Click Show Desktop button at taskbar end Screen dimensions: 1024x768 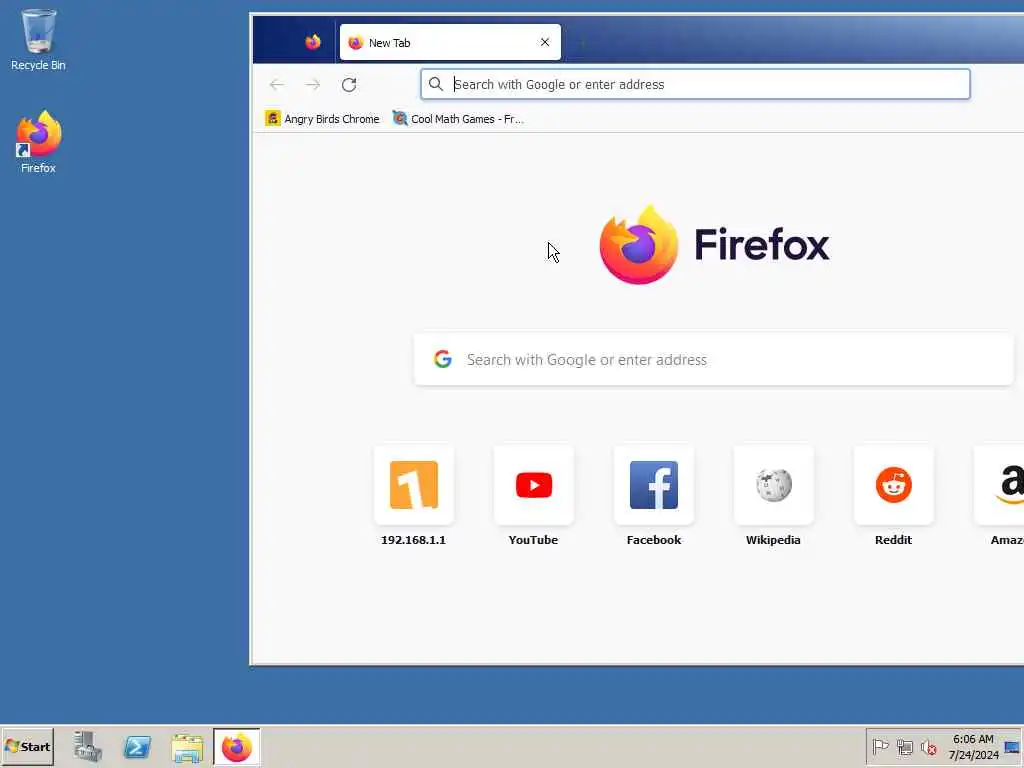pyautogui.click(x=1013, y=747)
